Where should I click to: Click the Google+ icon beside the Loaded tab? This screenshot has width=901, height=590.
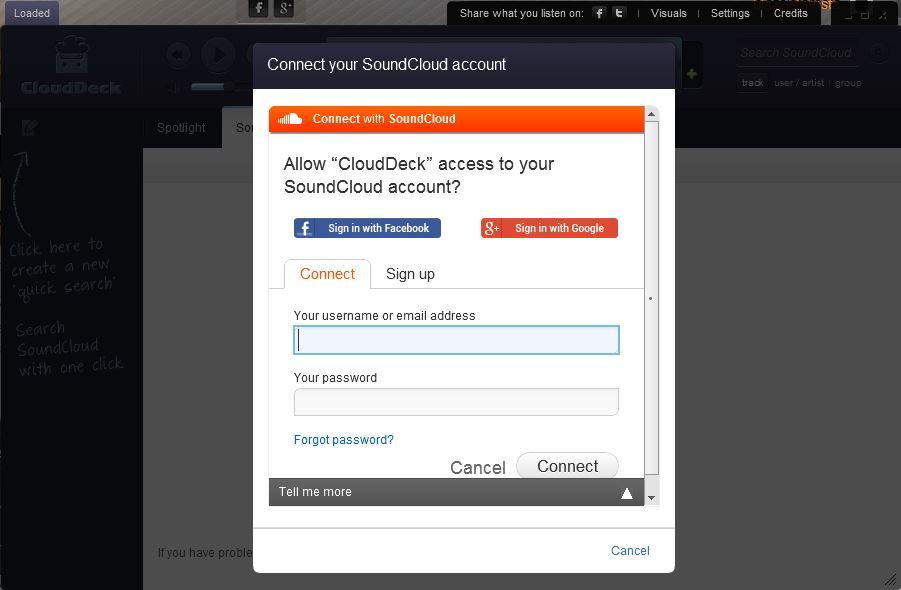pos(284,8)
